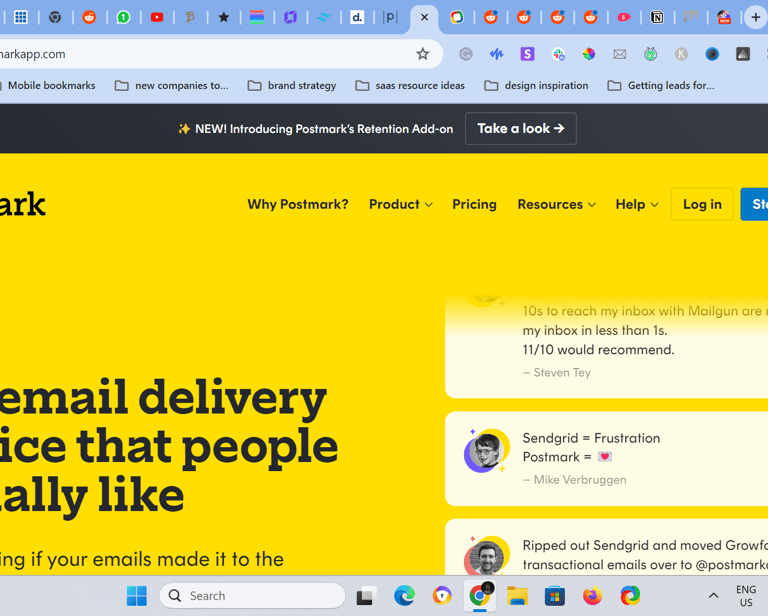768x616 pixels.
Task: Click the ENG US language indicator
Action: [x=746, y=595]
